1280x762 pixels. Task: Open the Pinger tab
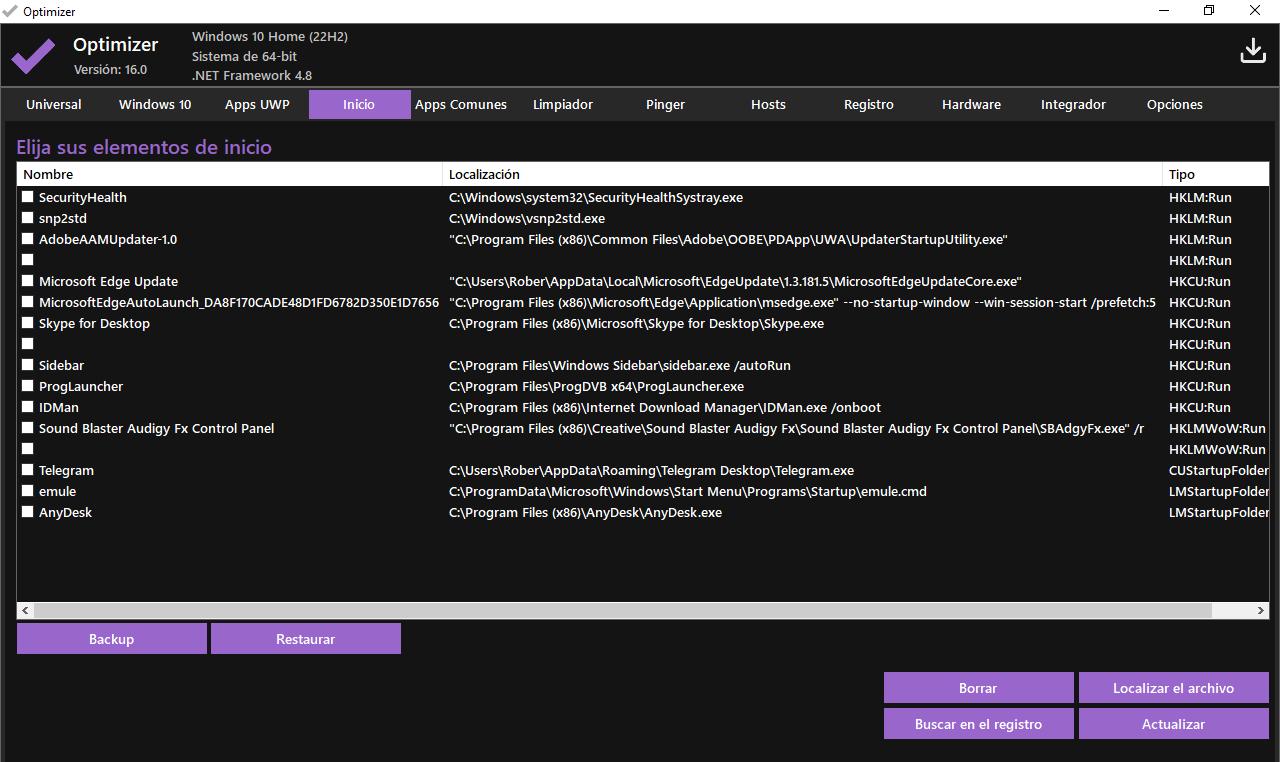[x=664, y=104]
